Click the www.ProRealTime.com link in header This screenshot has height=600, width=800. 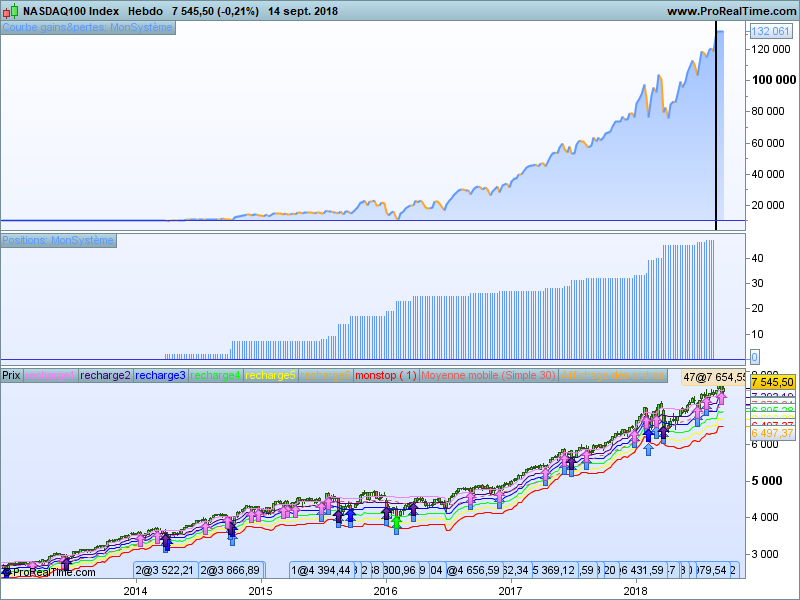coord(732,11)
